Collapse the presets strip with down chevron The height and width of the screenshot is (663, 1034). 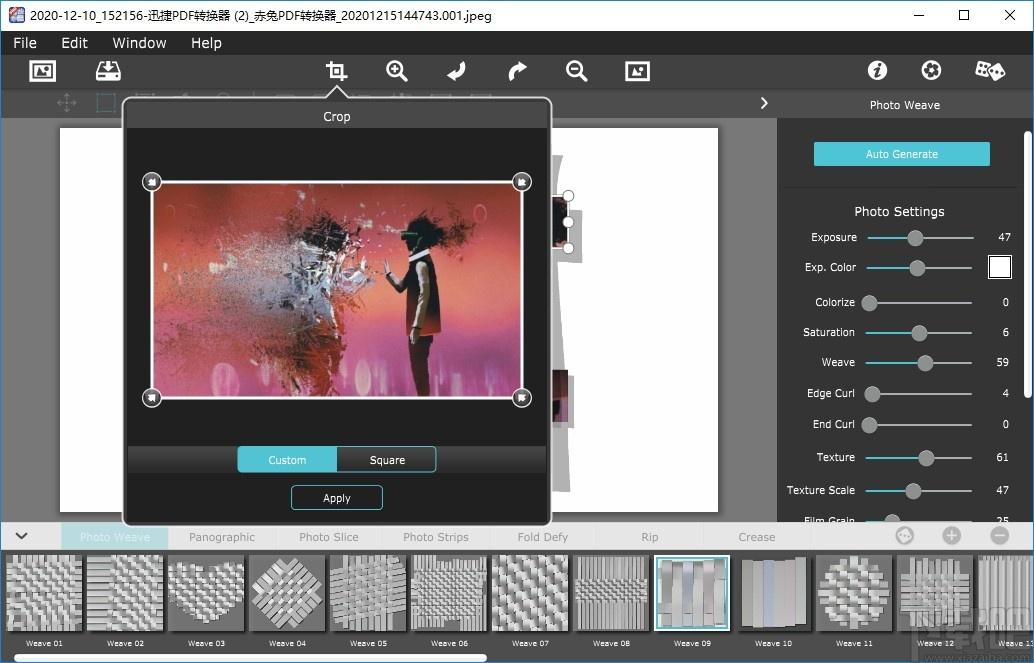[x=22, y=536]
